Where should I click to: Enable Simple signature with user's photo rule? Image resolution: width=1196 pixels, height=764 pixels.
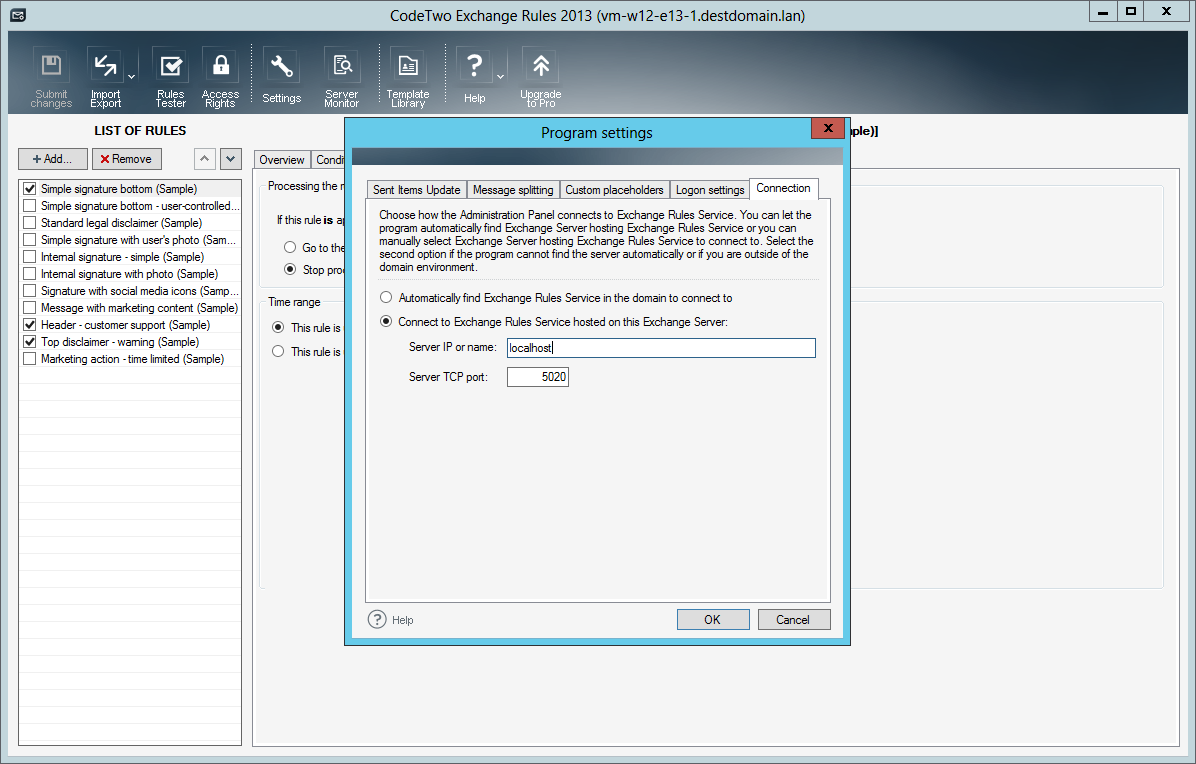[x=30, y=239]
